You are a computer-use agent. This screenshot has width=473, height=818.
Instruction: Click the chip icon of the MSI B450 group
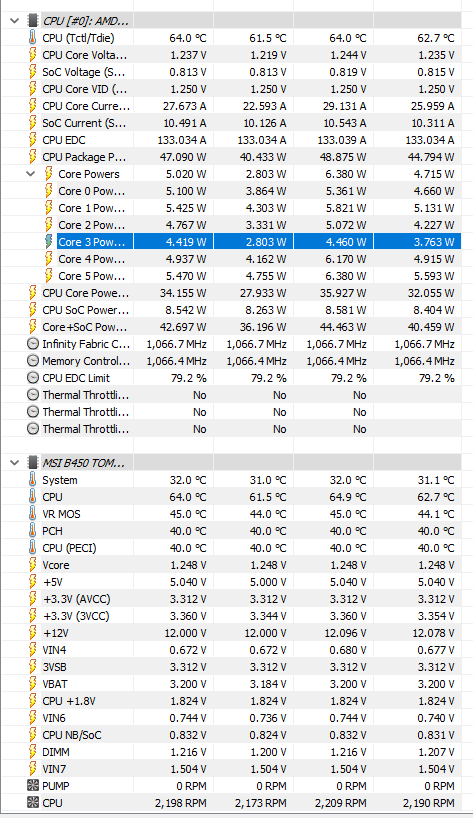[33, 463]
